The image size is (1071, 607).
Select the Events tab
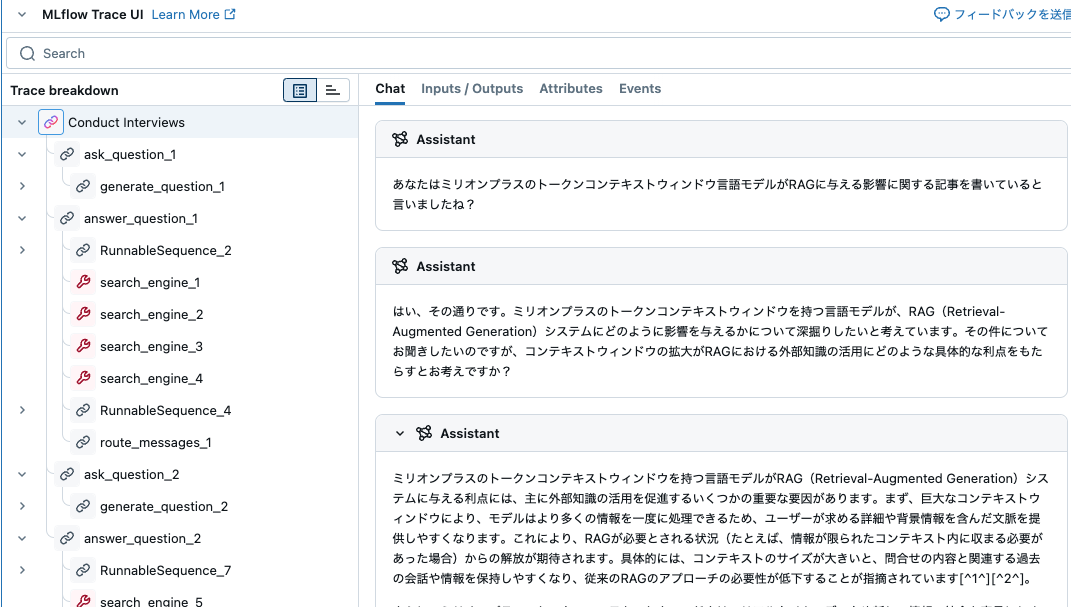pyautogui.click(x=640, y=88)
